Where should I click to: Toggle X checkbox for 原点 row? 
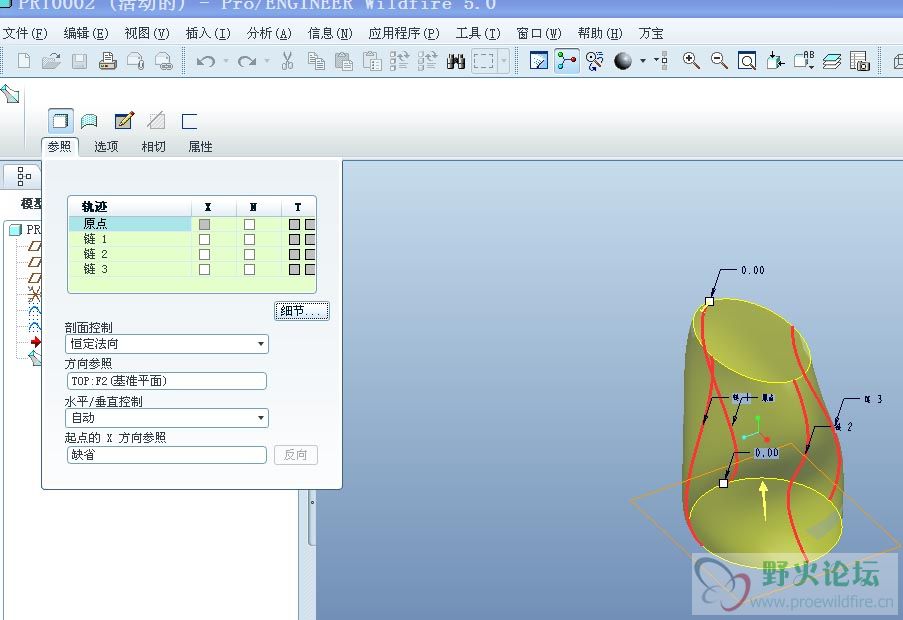coord(204,224)
